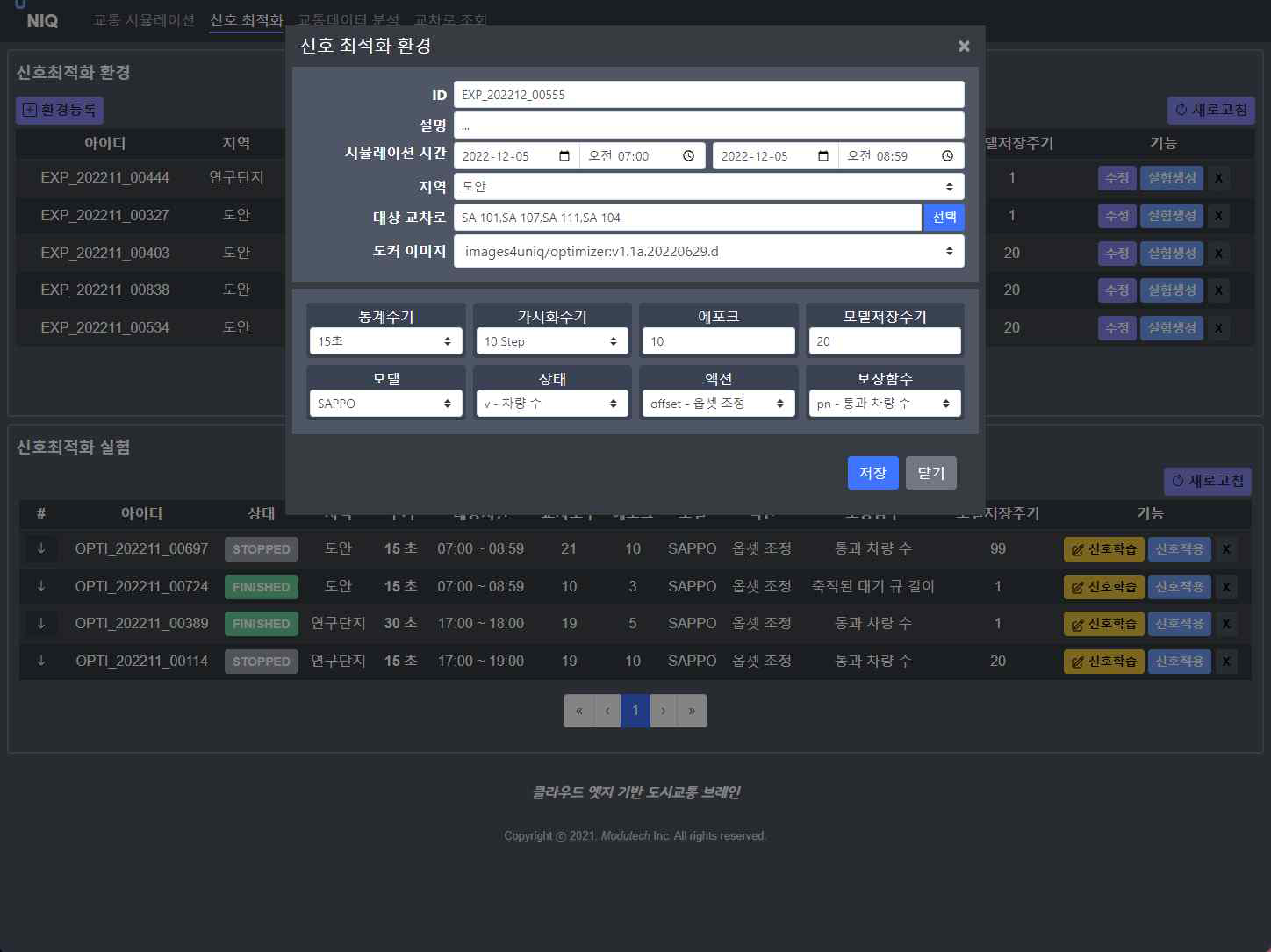Click the STOPPED badge for OPTI_202211_00697
Image resolution: width=1271 pixels, height=952 pixels.
262,549
